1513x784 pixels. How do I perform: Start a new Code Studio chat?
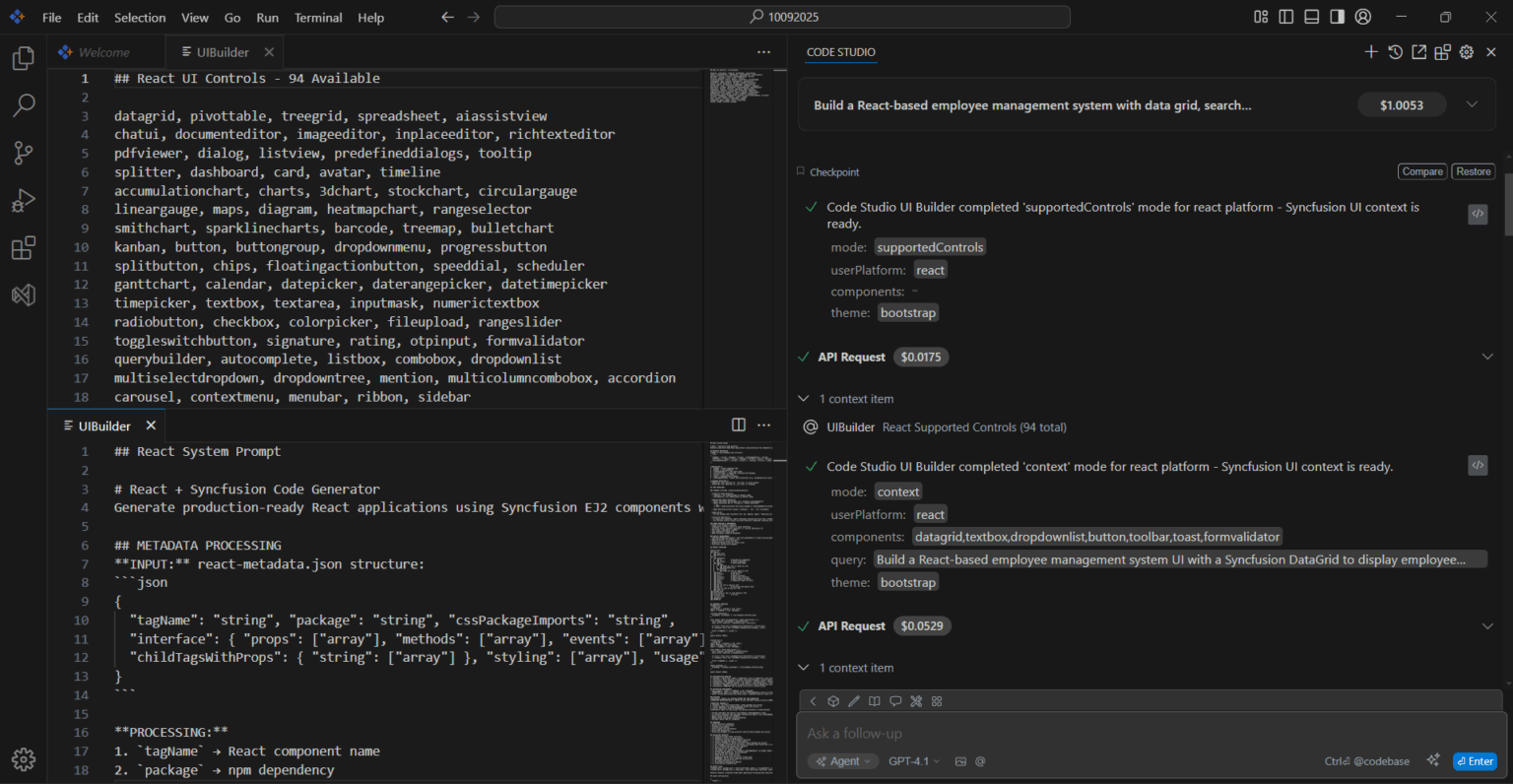point(1371,52)
